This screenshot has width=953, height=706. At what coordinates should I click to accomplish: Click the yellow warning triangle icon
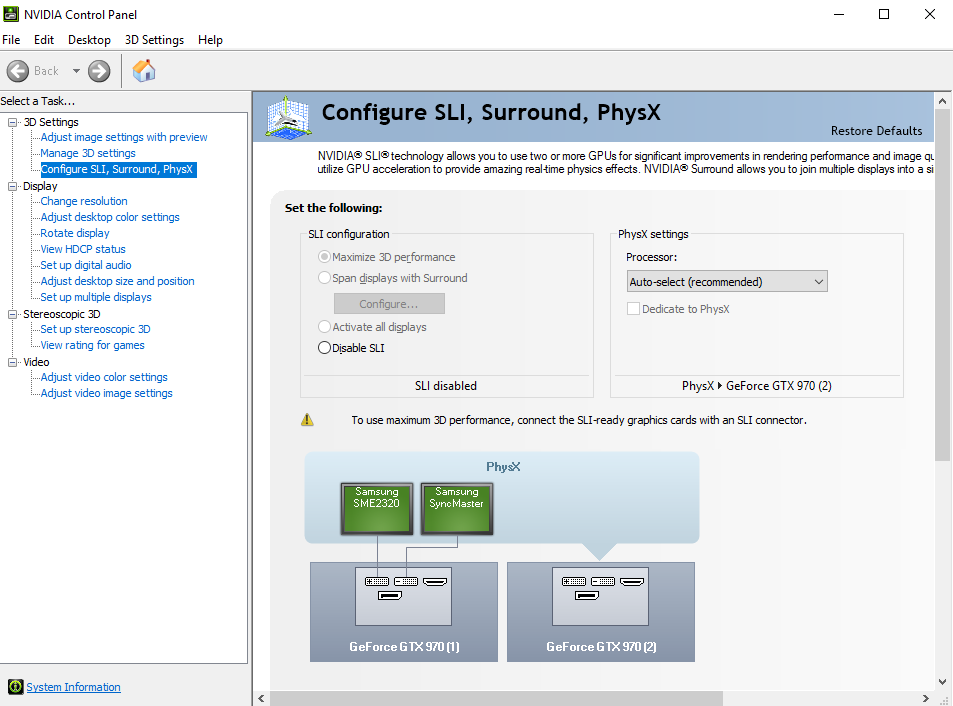308,420
